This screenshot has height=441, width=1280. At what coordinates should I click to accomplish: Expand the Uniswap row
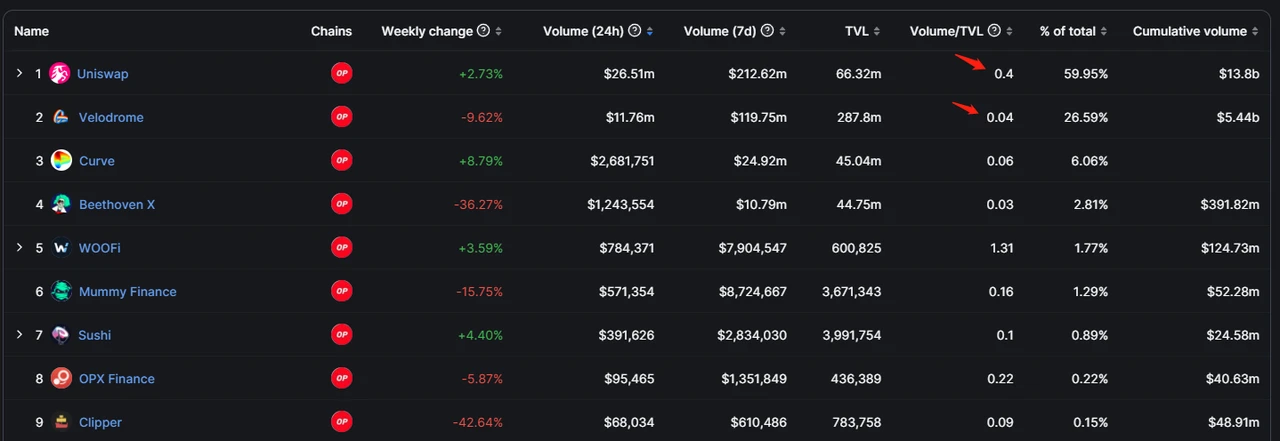[x=19, y=73]
